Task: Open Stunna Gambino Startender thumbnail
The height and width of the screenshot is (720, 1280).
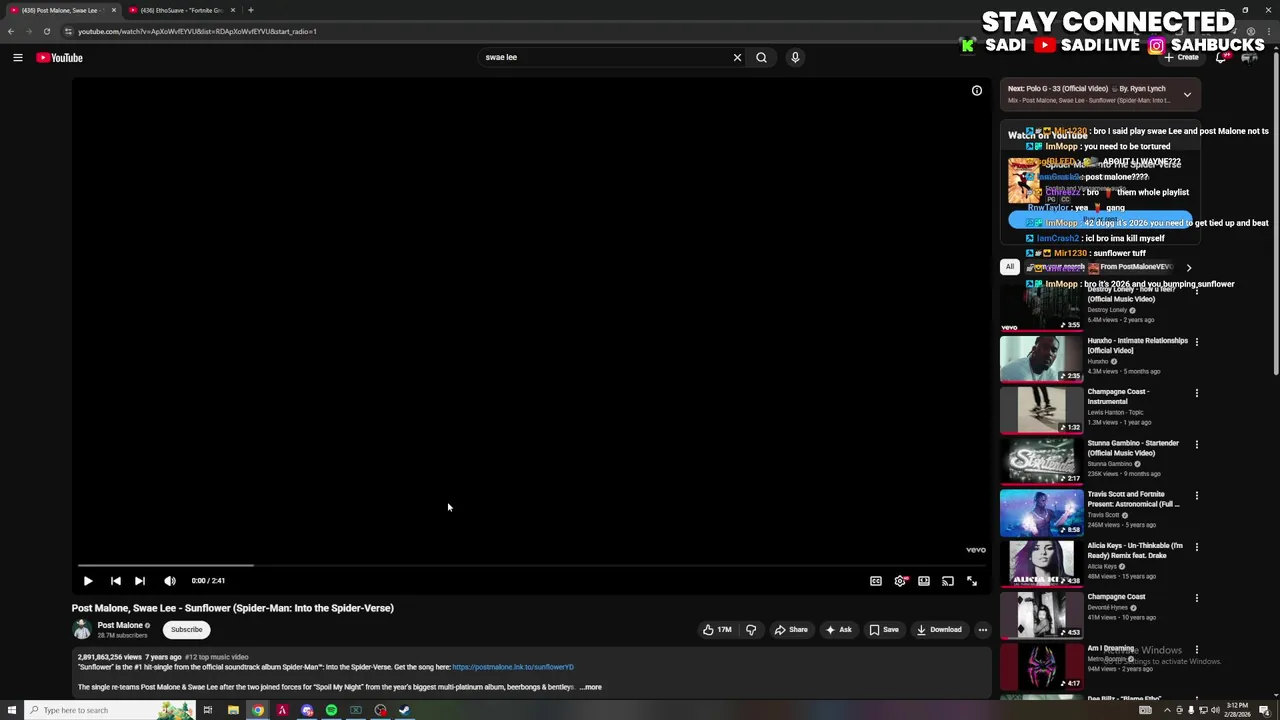Action: click(1041, 461)
